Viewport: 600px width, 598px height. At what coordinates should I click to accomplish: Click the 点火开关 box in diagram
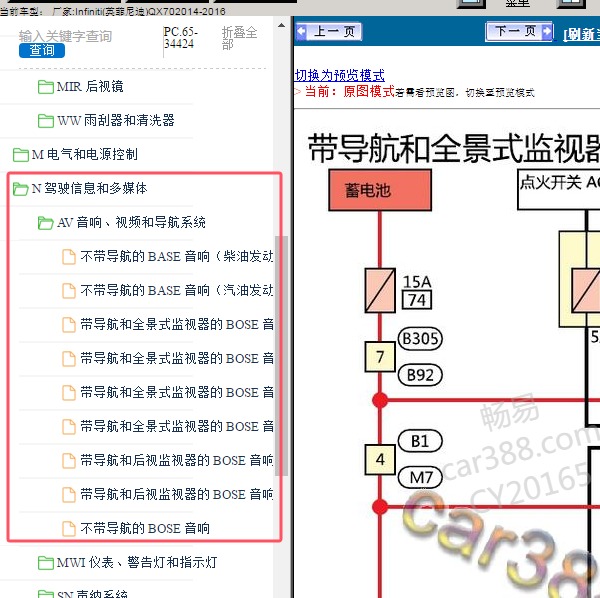pyautogui.click(x=559, y=190)
